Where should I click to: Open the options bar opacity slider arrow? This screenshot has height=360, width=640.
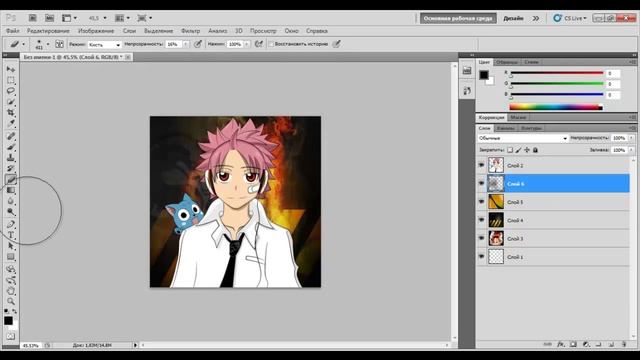tap(186, 44)
